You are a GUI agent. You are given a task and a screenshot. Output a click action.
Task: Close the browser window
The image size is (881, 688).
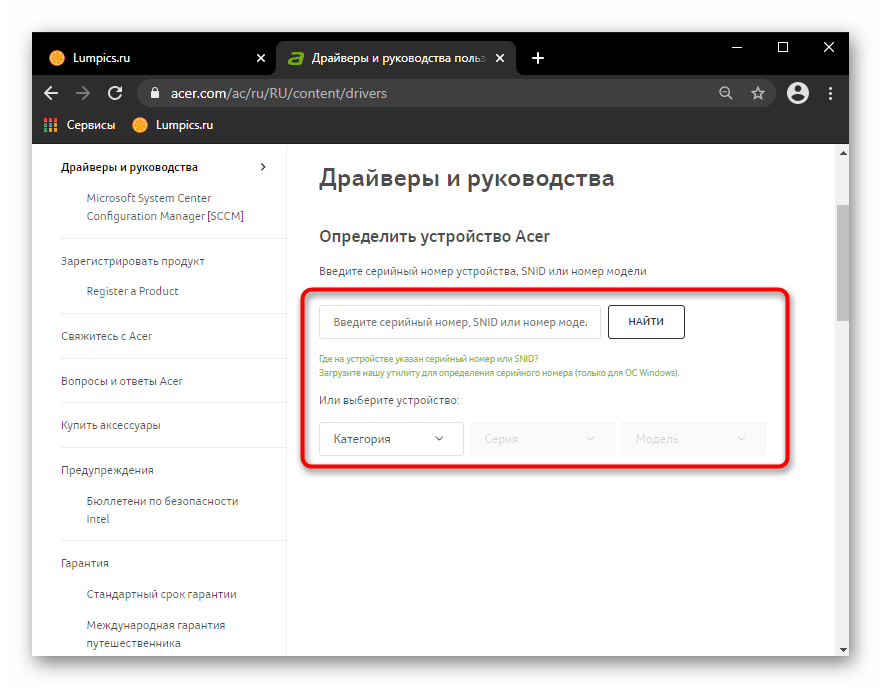click(829, 48)
